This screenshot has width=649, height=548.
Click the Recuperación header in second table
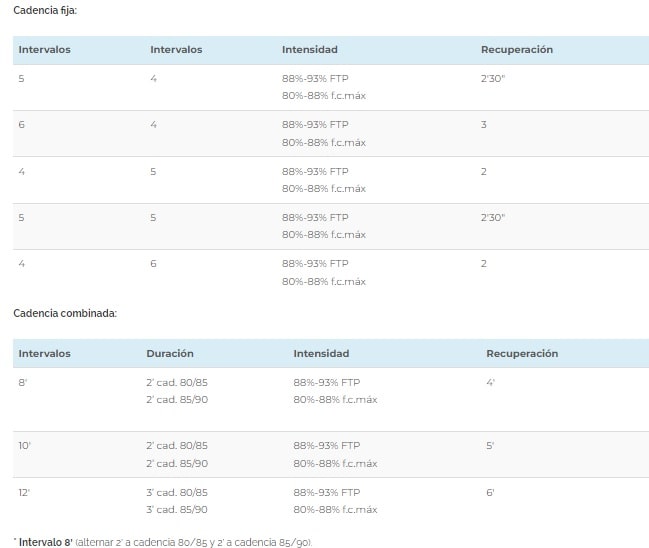[522, 353]
